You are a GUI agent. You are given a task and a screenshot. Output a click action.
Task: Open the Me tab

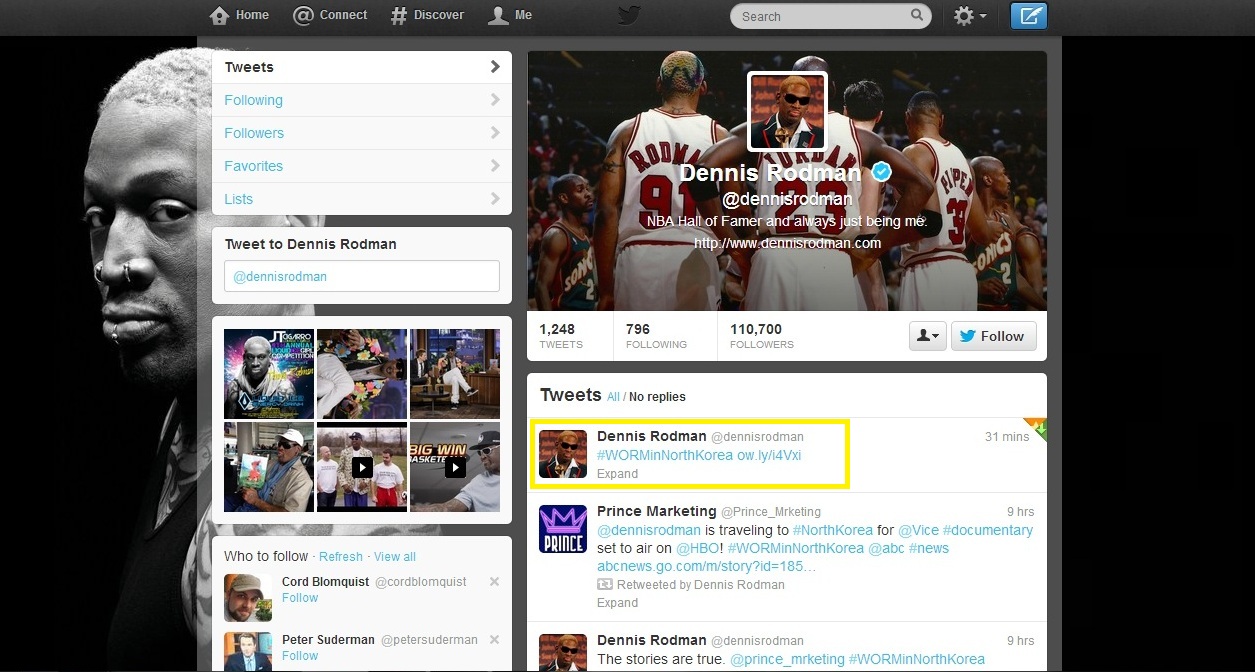(510, 16)
